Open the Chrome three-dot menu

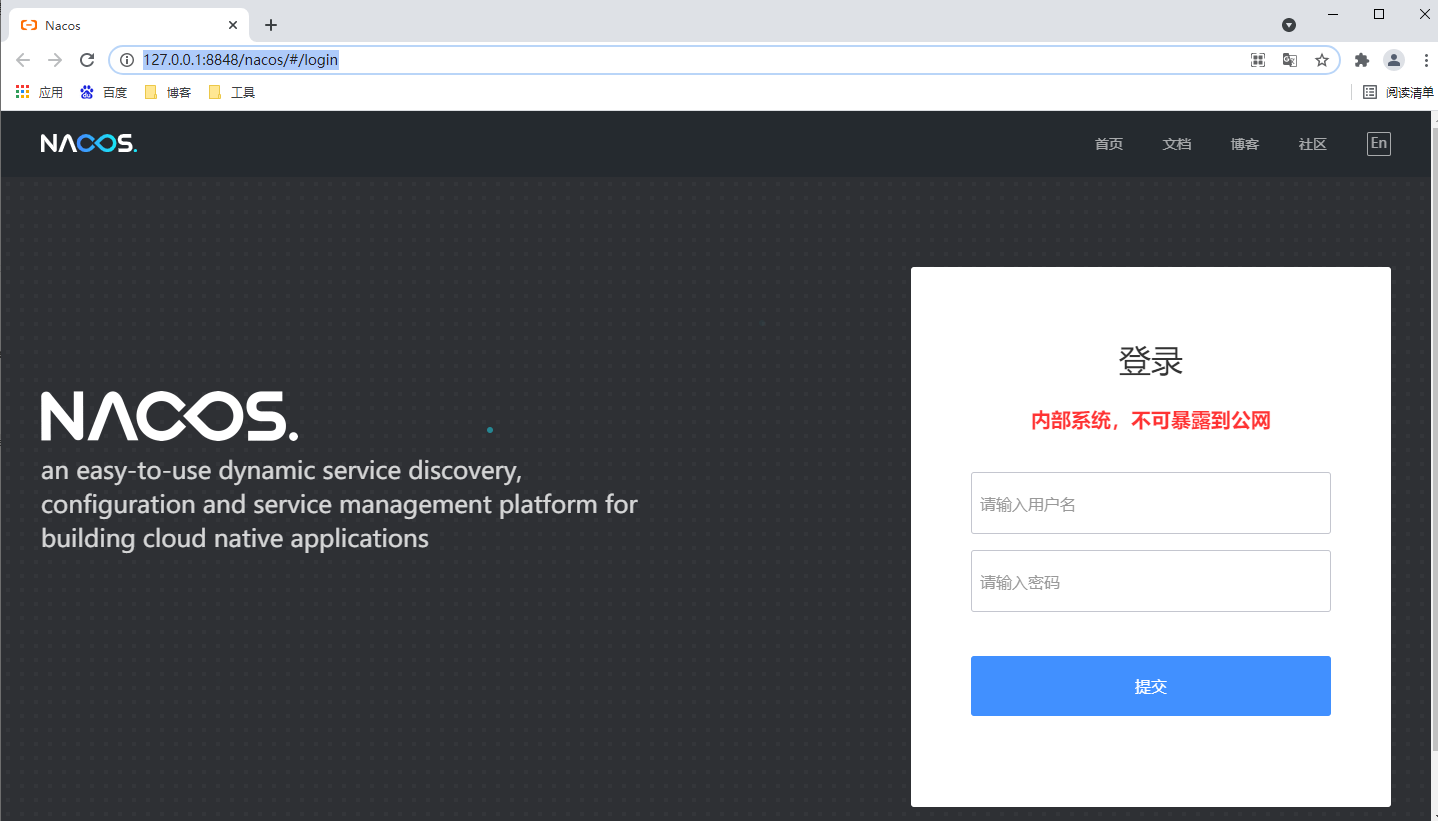pos(1426,60)
